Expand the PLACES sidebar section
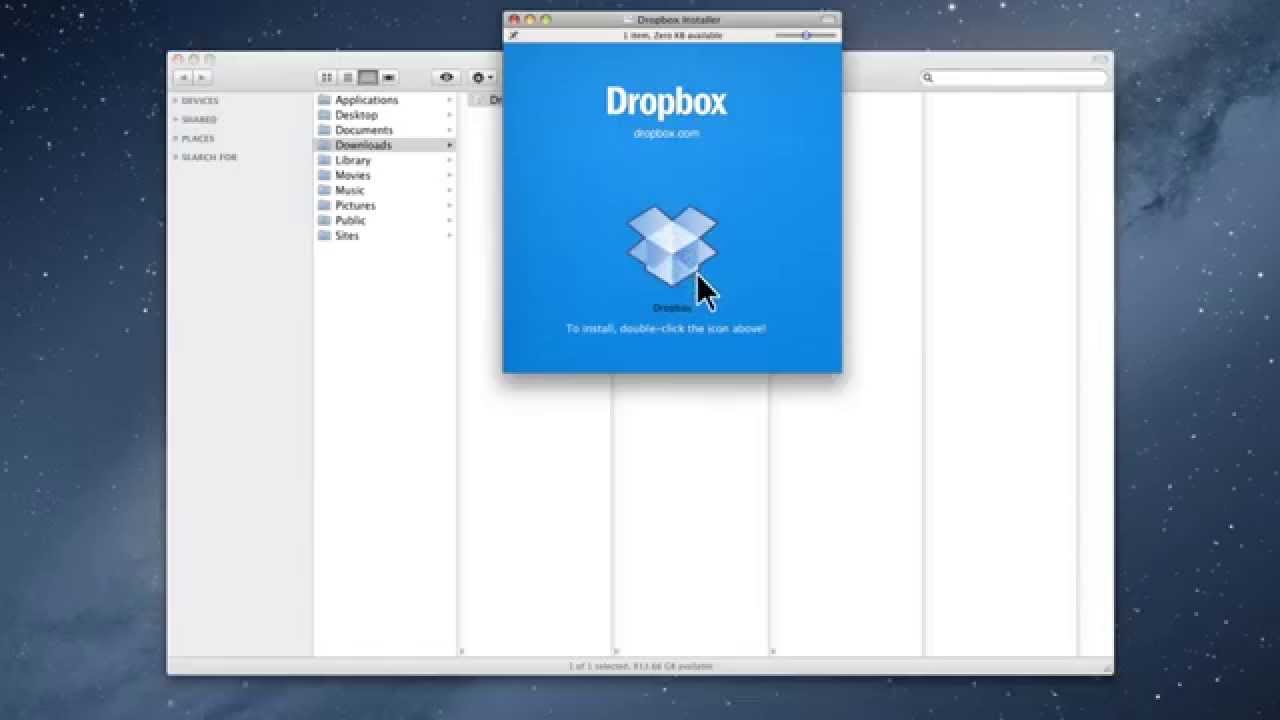Screen dimensions: 1280x720 (175, 139)
